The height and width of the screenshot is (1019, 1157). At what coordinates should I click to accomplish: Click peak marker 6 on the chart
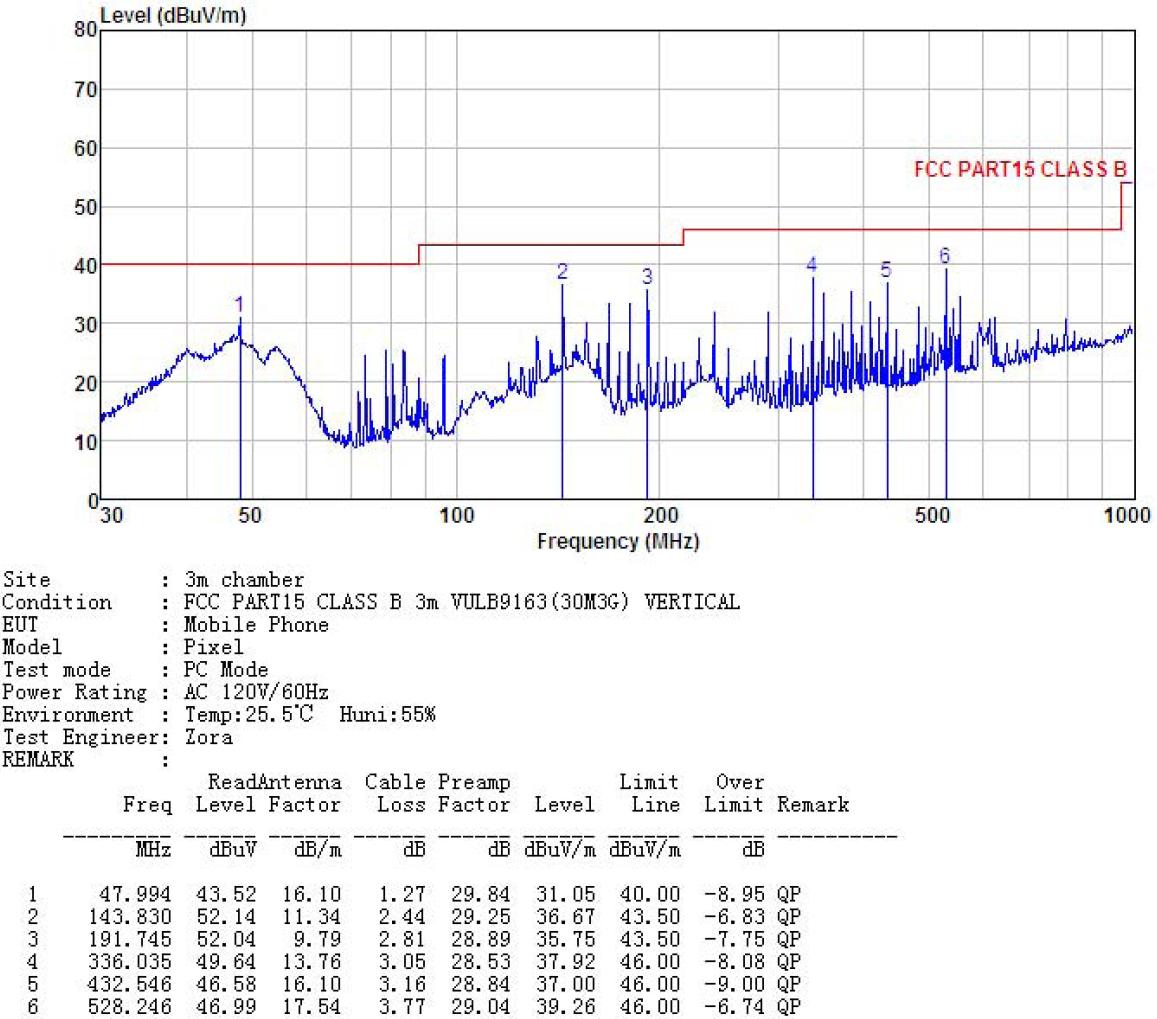[944, 255]
